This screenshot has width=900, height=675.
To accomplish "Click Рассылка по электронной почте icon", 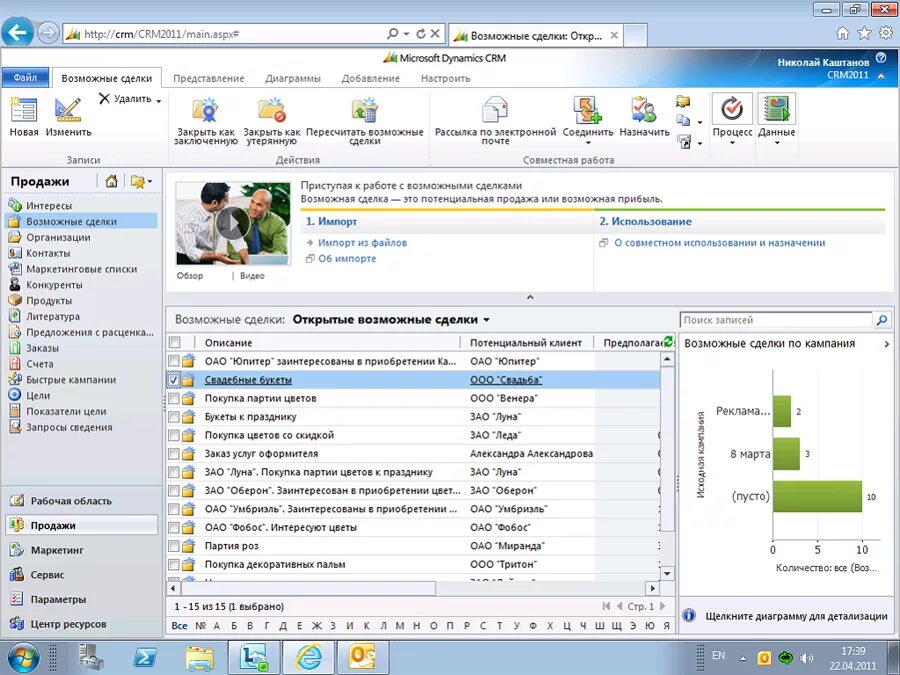I will coord(495,109).
